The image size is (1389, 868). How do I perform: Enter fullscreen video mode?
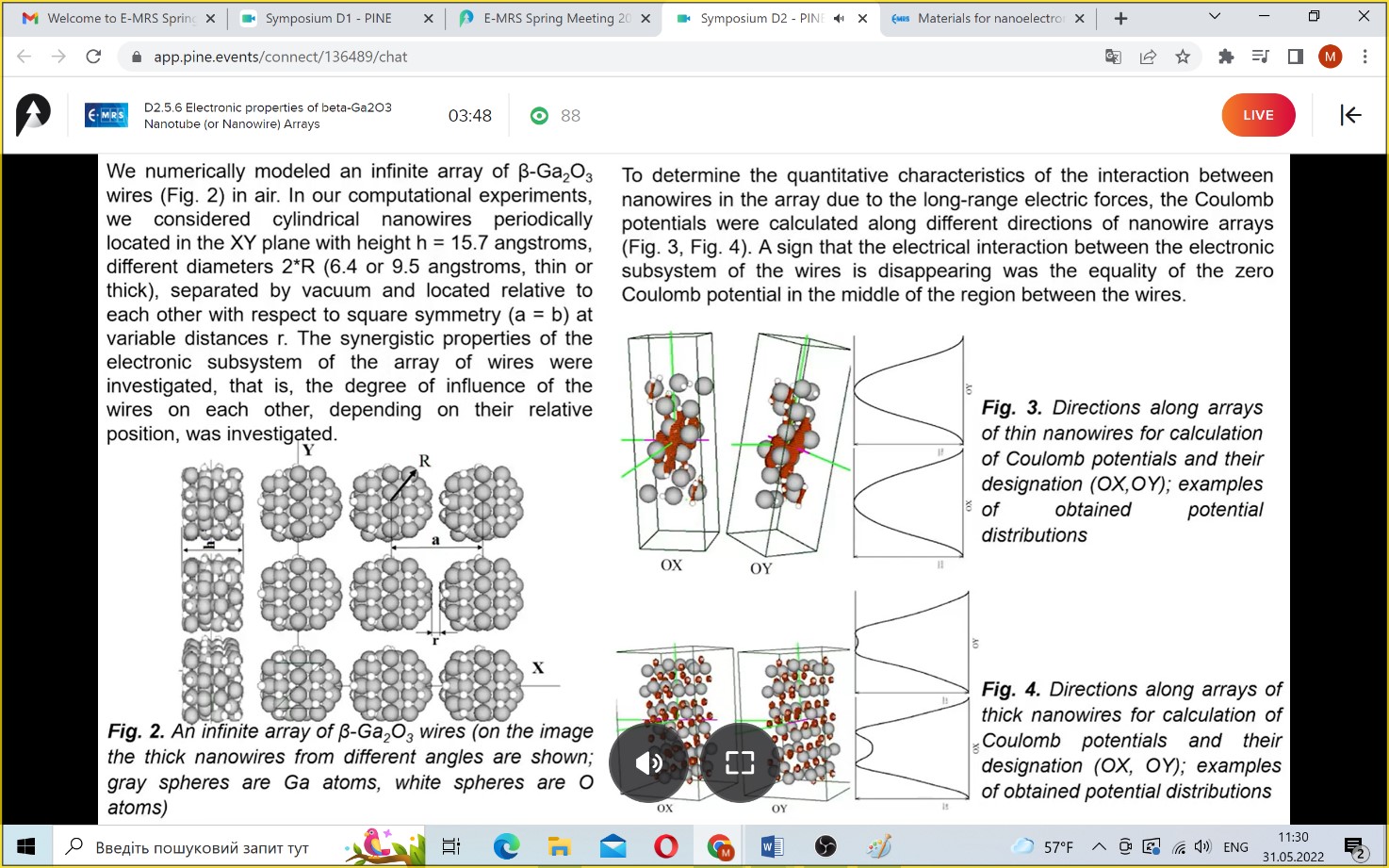740,762
